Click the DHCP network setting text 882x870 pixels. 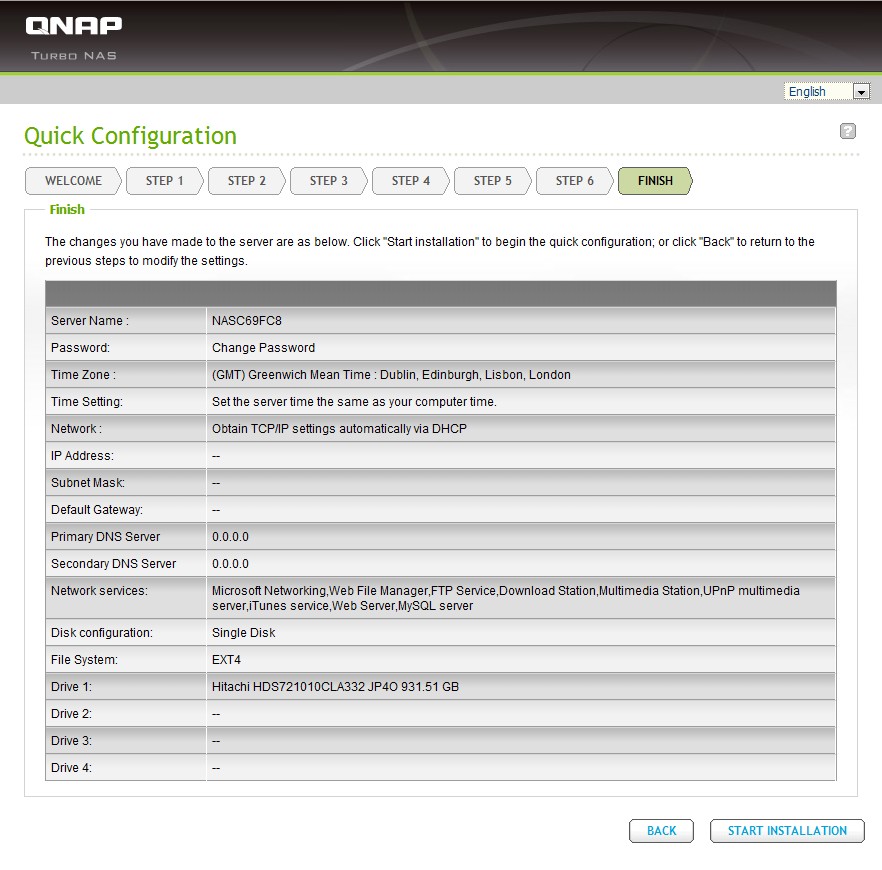pyautogui.click(x=339, y=429)
